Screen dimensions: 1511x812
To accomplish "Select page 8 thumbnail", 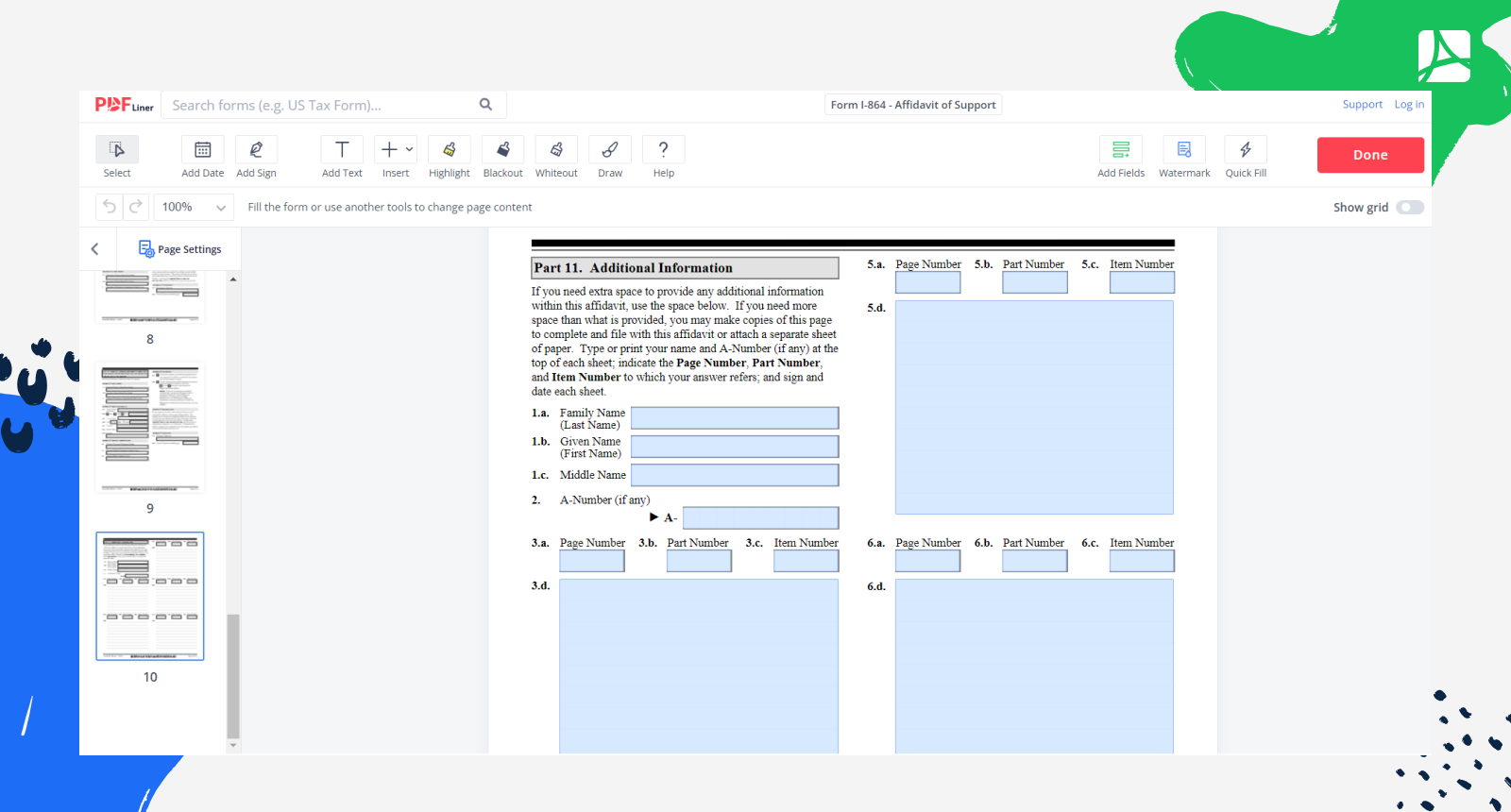I will coord(149,296).
